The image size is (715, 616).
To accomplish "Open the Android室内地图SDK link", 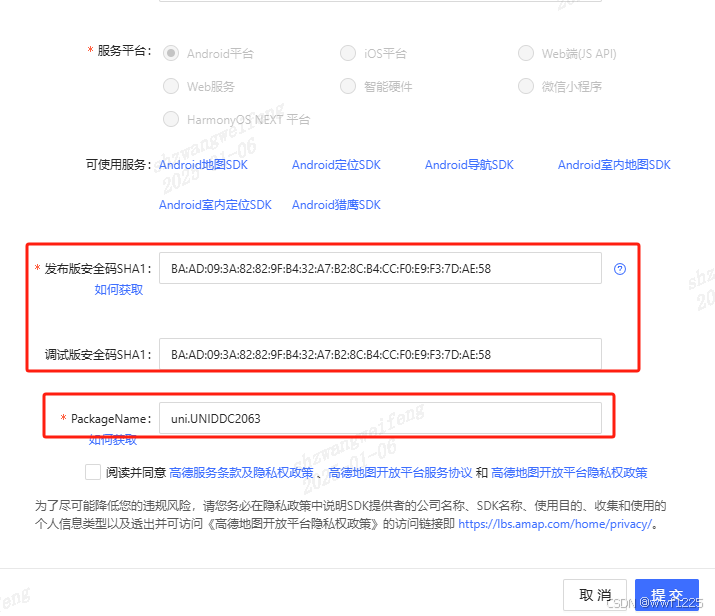I will 614,165.
